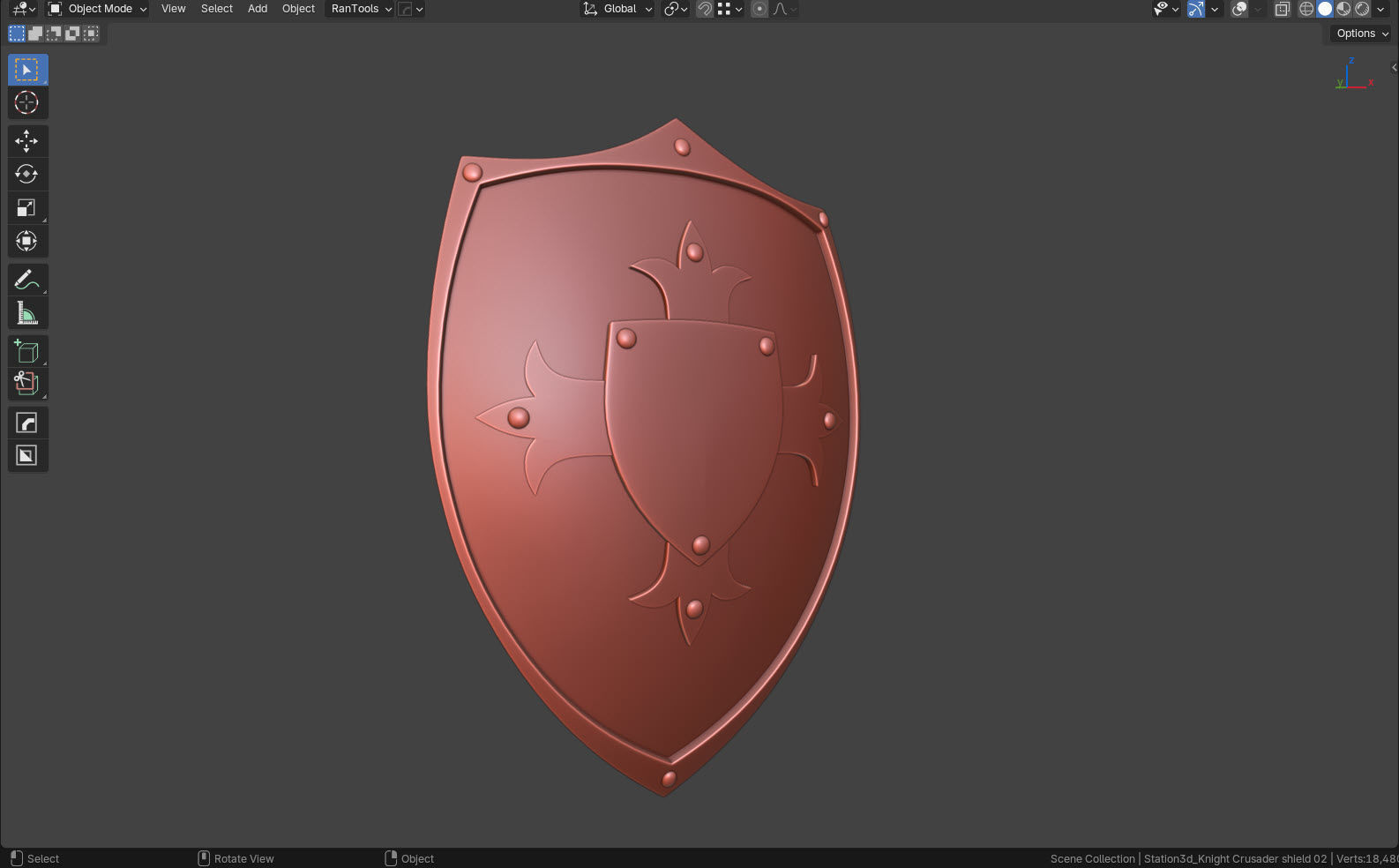Click the navigation gizmo Y axis
The height and width of the screenshot is (868, 1399).
[1340, 83]
